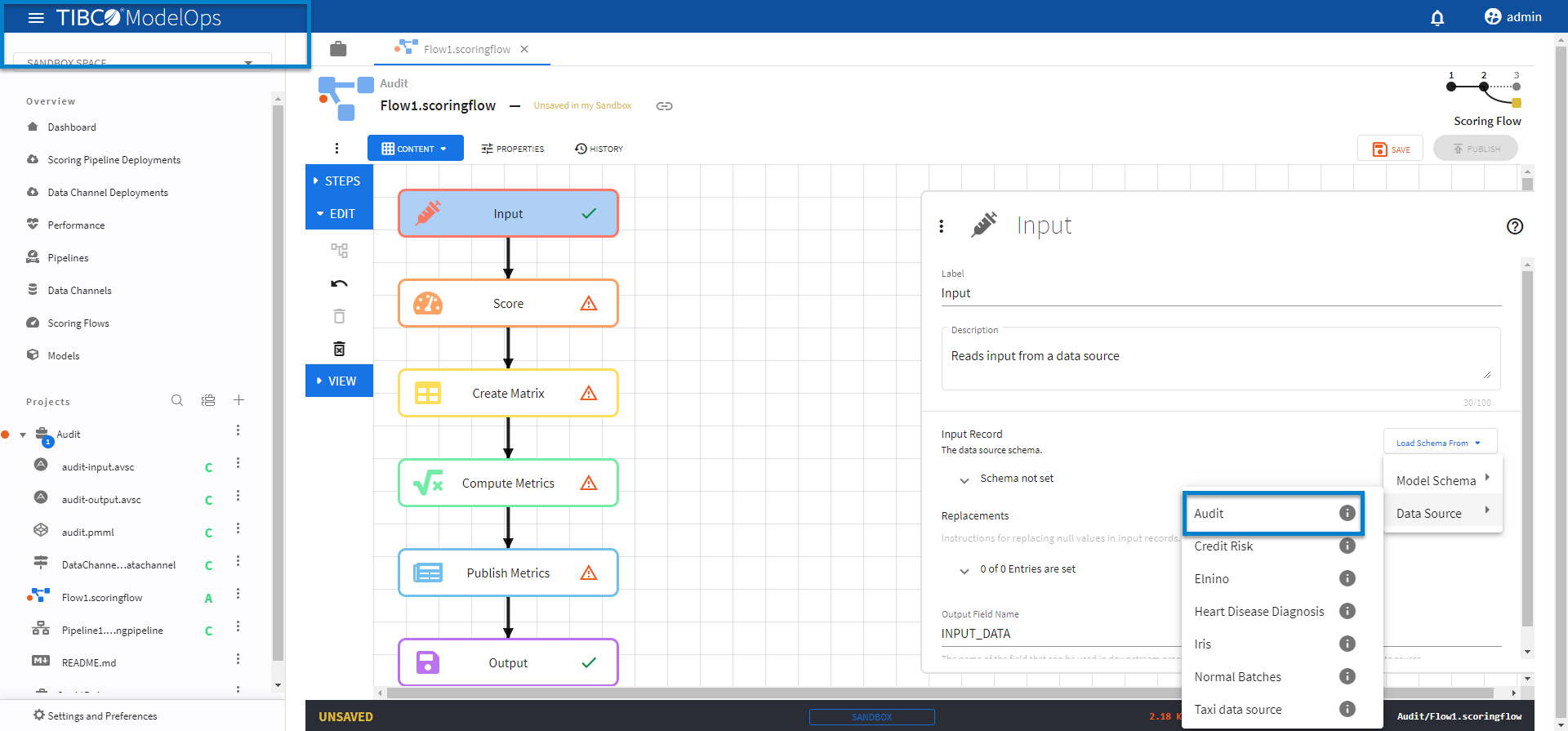Open the hamburger navigation menu
Screen dimensions: 1568x731
[x=36, y=18]
